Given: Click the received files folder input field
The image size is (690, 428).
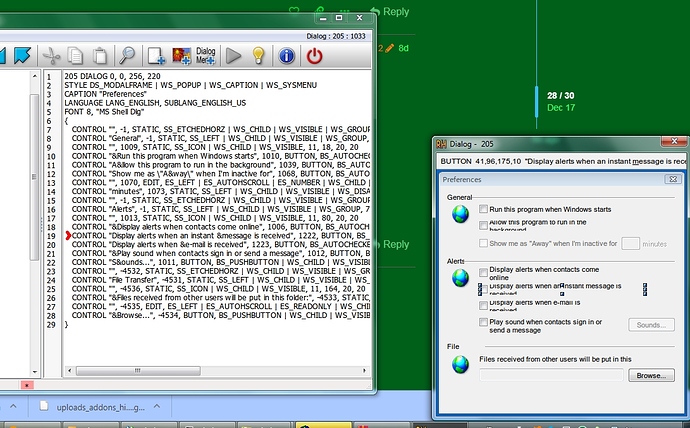Looking at the screenshot, I should (551, 375).
